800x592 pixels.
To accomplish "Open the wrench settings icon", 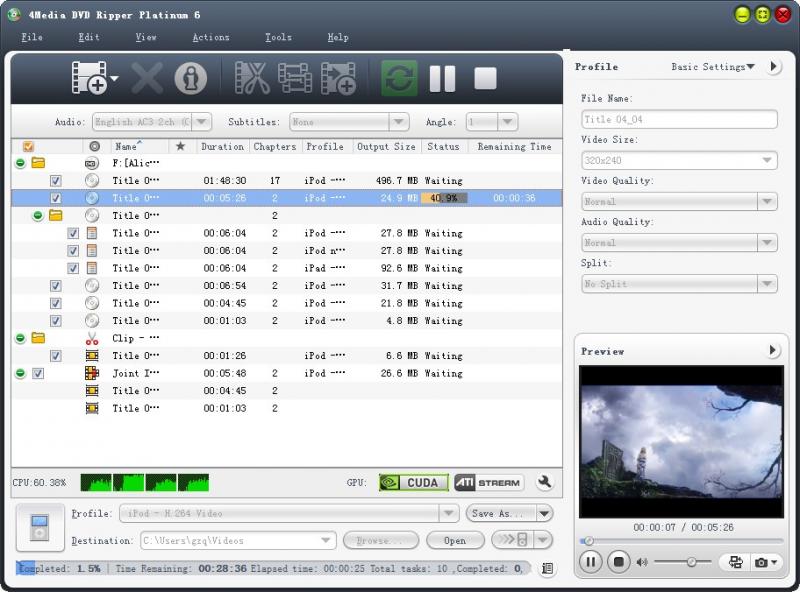I will coord(544,482).
